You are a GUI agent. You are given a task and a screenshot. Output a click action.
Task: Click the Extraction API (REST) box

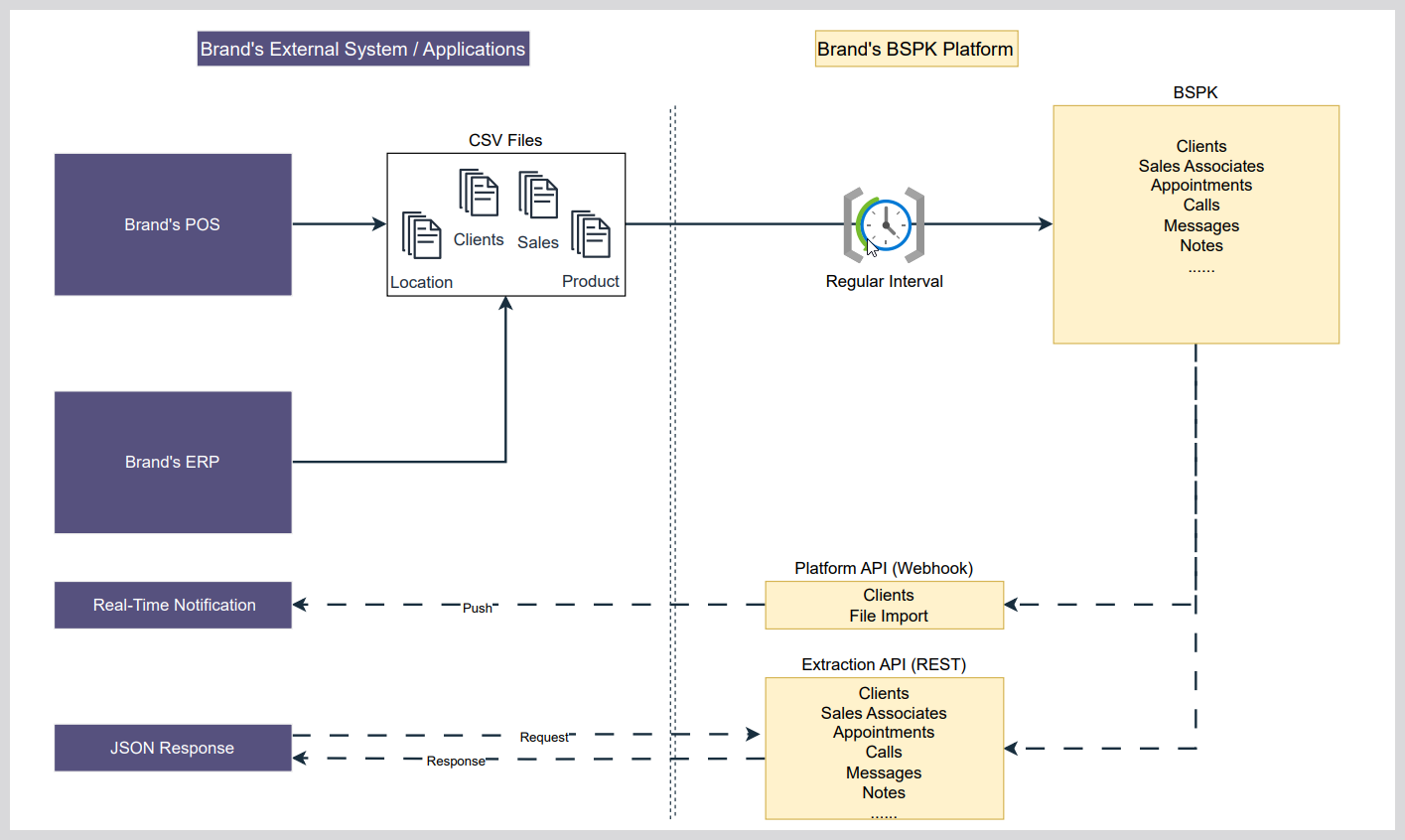click(884, 748)
